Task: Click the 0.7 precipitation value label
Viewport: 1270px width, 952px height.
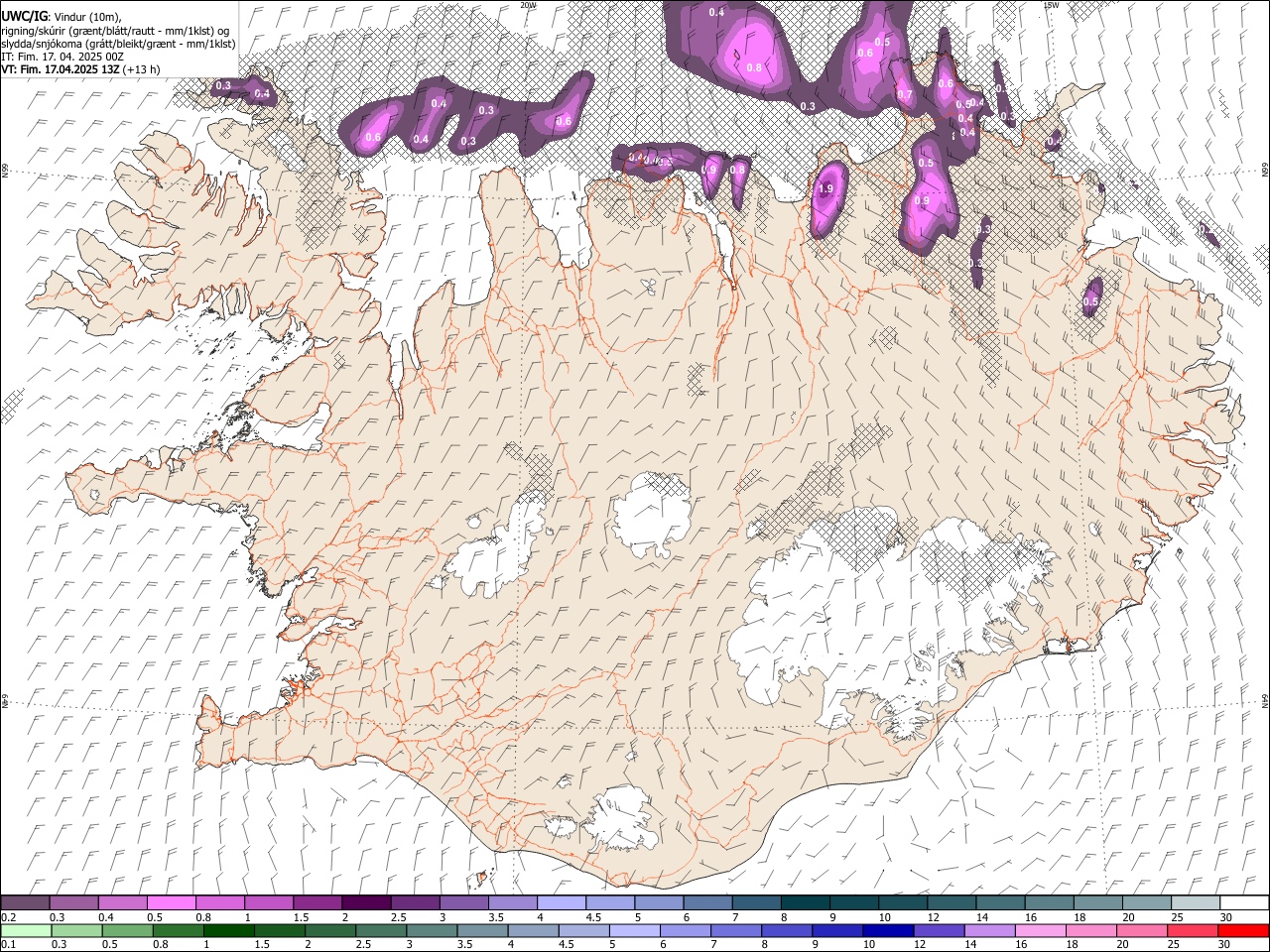Action: click(904, 95)
